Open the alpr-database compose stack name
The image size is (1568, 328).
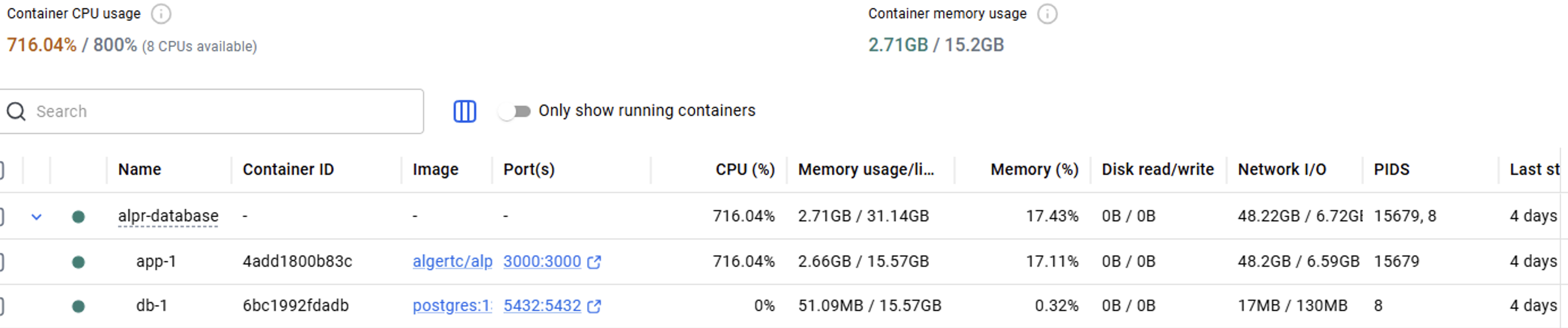[168, 216]
